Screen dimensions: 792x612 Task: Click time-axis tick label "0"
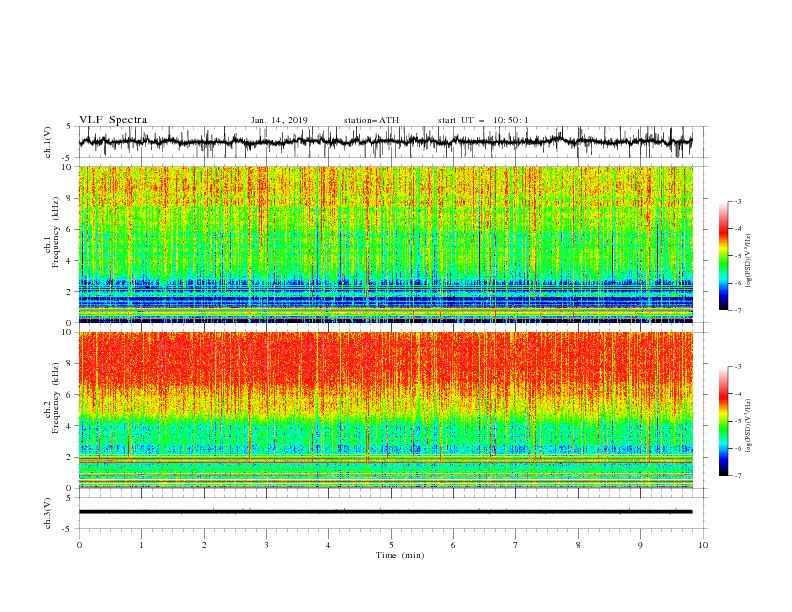point(79,545)
